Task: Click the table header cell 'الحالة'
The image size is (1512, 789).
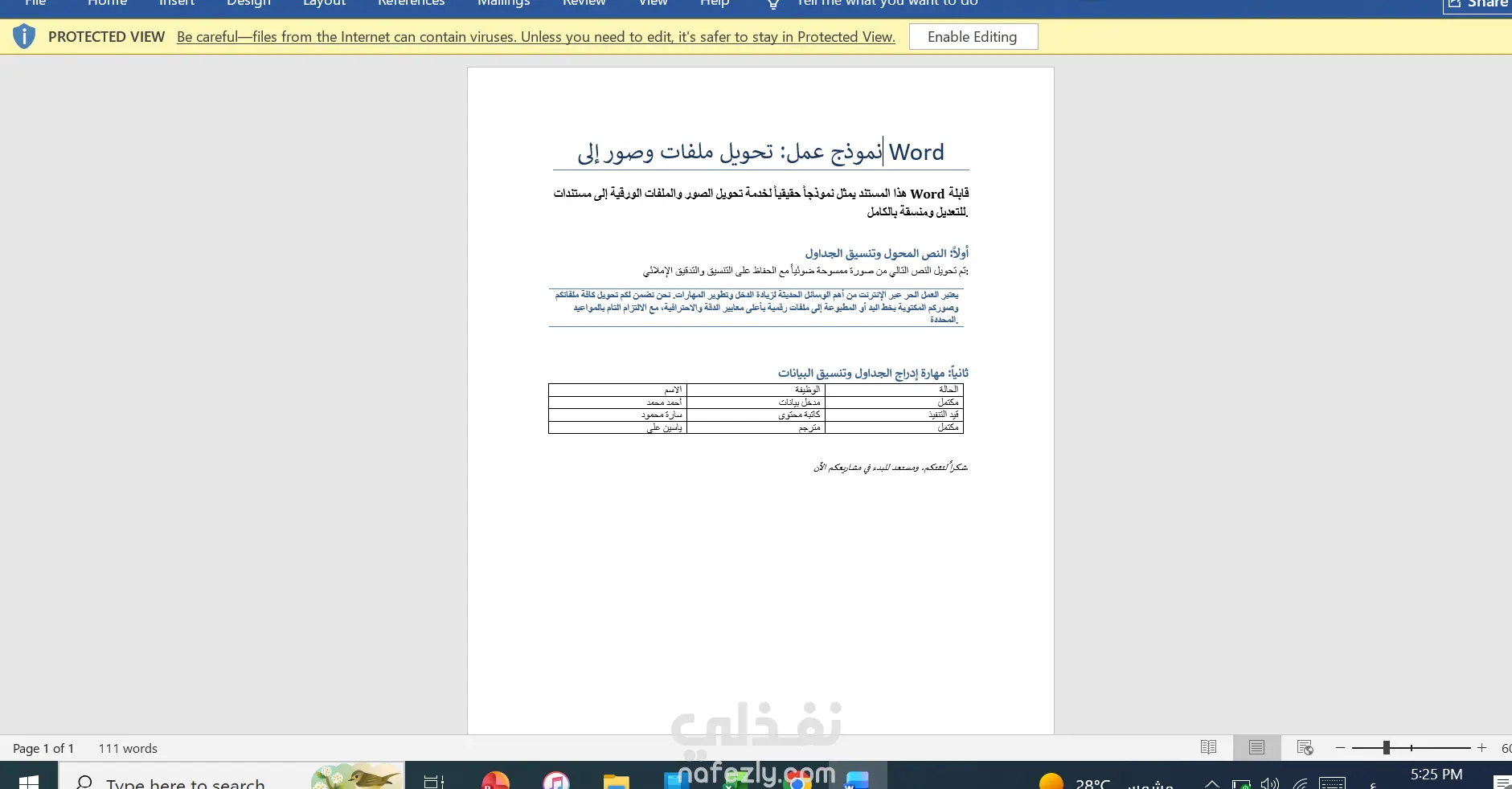Action: coord(894,390)
